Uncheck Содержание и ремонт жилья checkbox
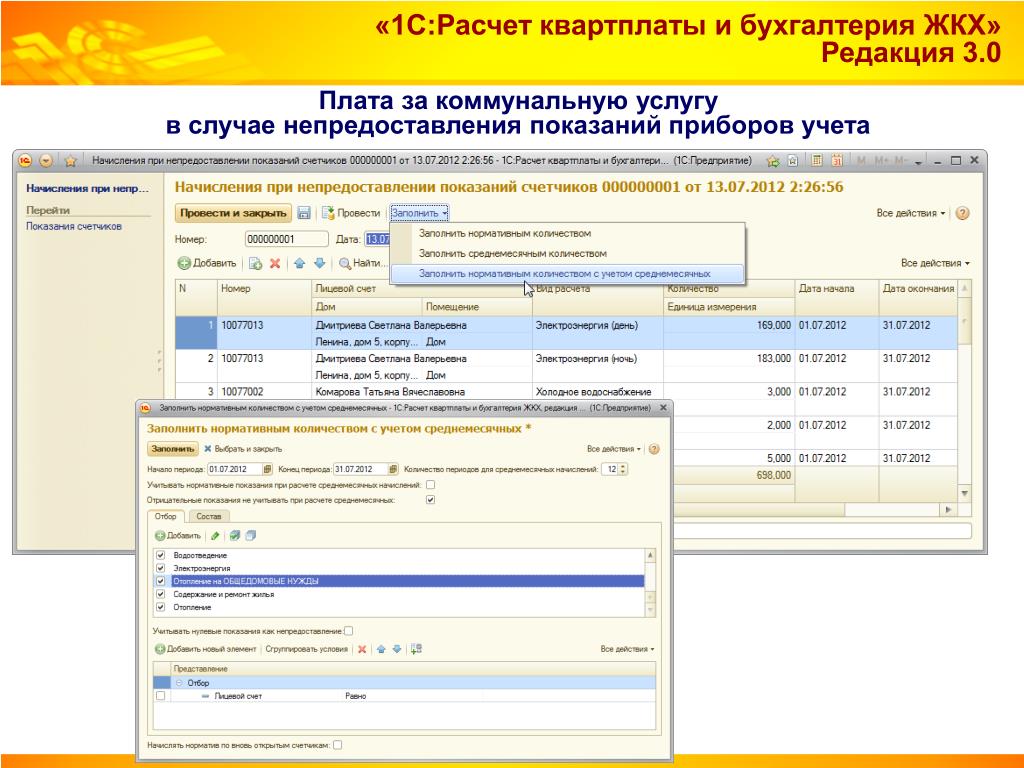The image size is (1024, 768). (x=161, y=594)
